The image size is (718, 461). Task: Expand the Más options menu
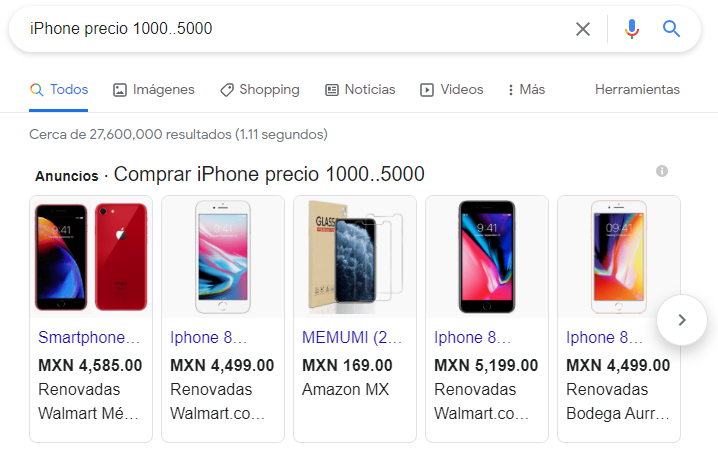[527, 89]
